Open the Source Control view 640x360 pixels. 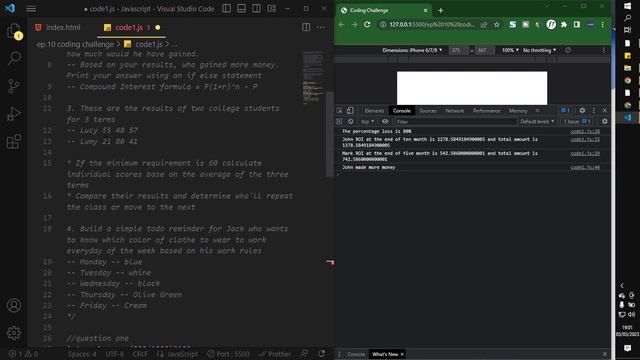coord(14,86)
